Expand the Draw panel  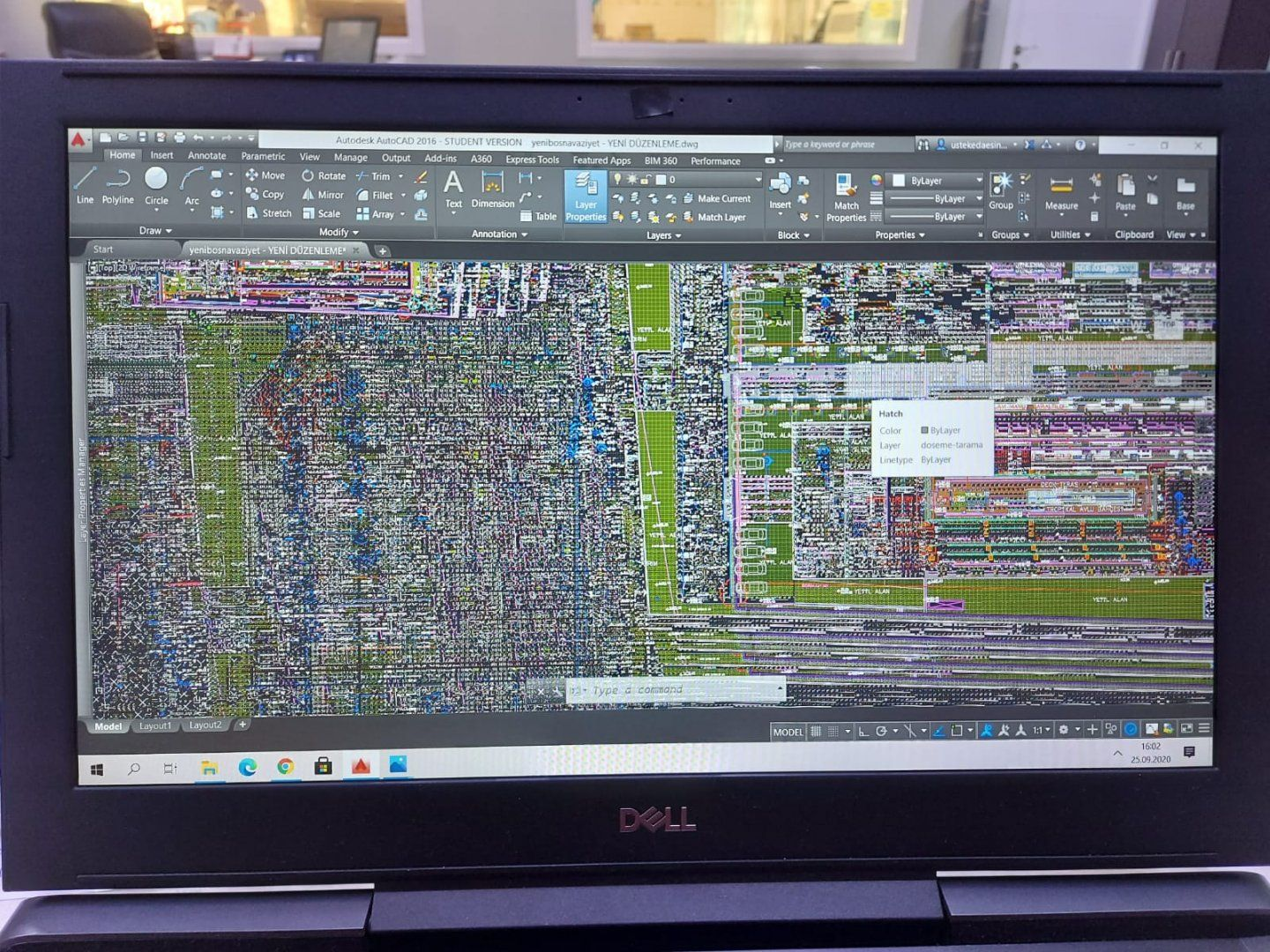155,231
